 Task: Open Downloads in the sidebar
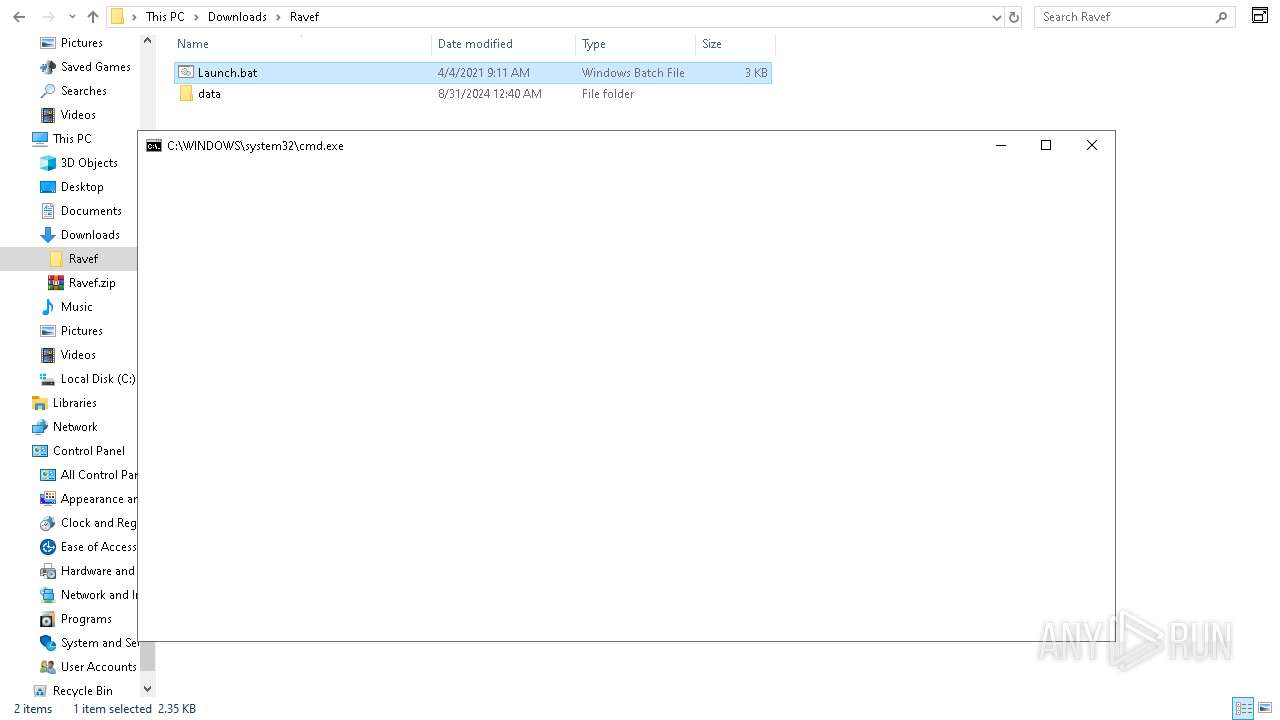click(x=90, y=235)
